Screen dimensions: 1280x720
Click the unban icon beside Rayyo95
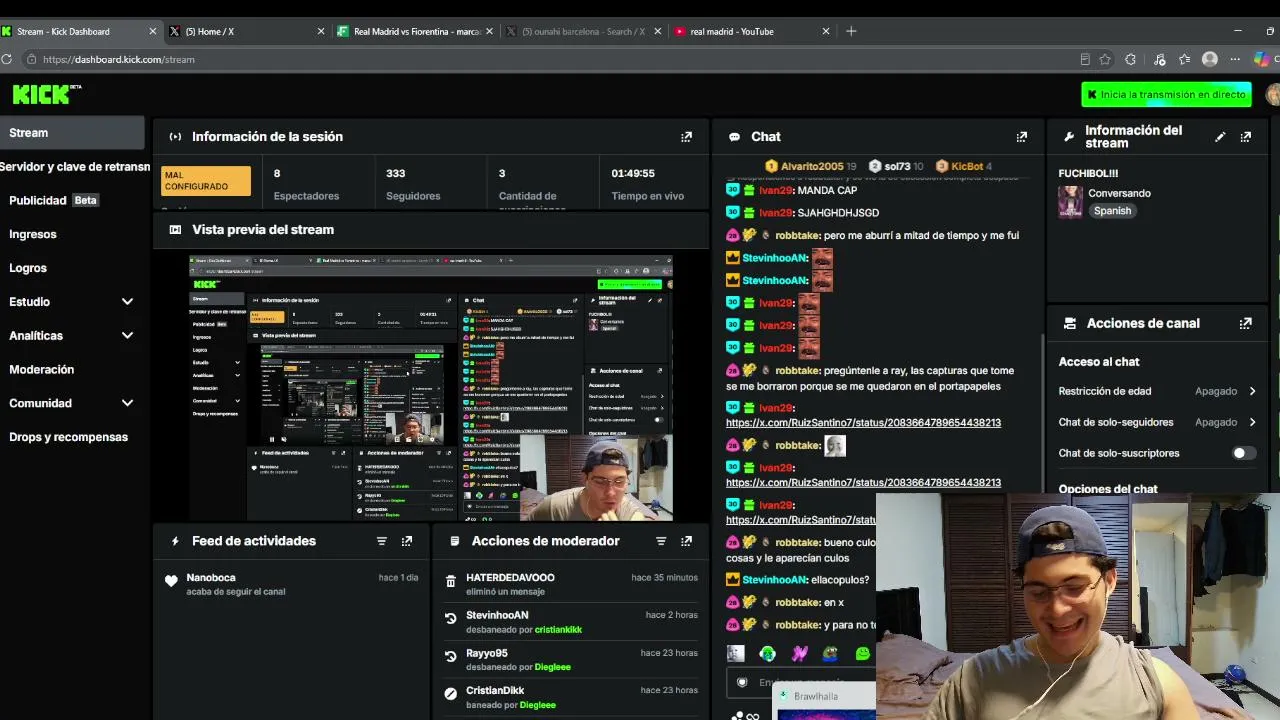[x=451, y=656]
